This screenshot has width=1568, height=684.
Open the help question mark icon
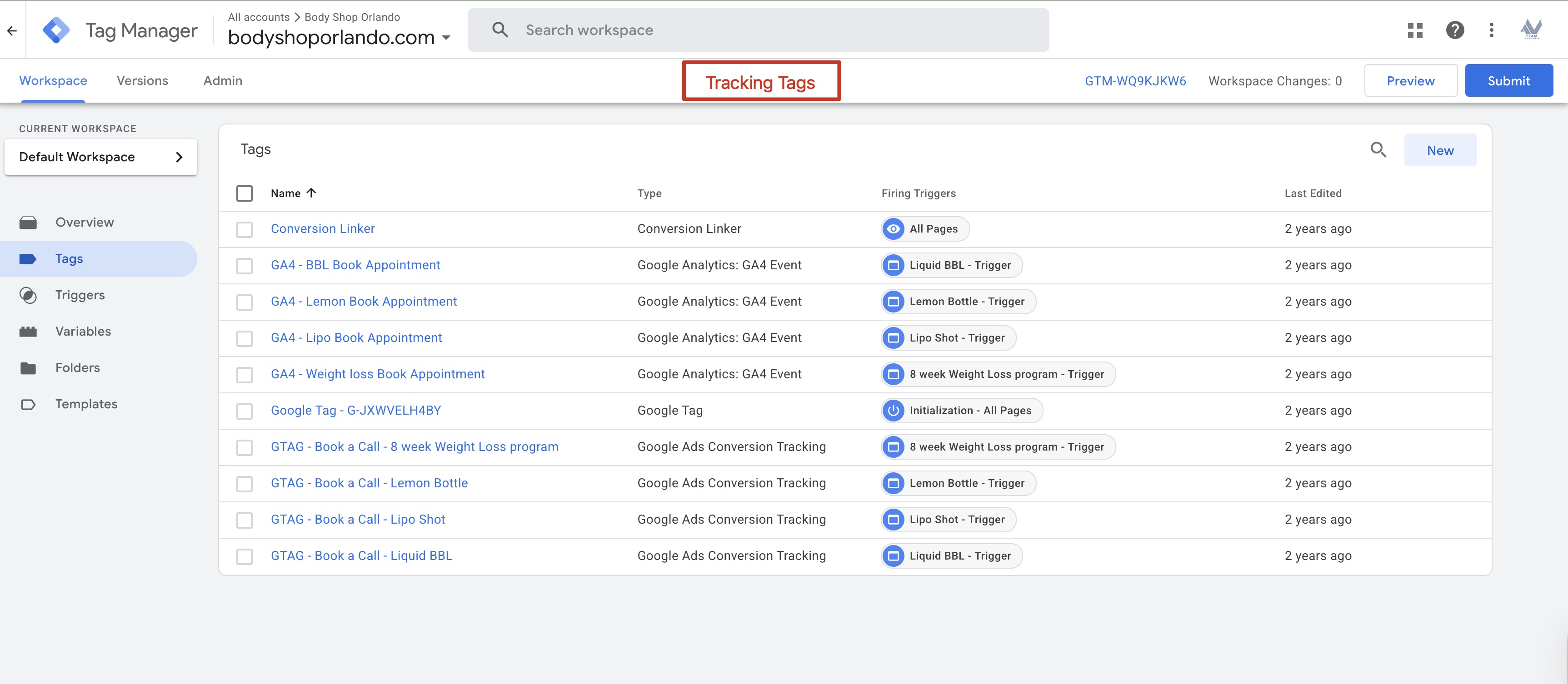click(1455, 30)
